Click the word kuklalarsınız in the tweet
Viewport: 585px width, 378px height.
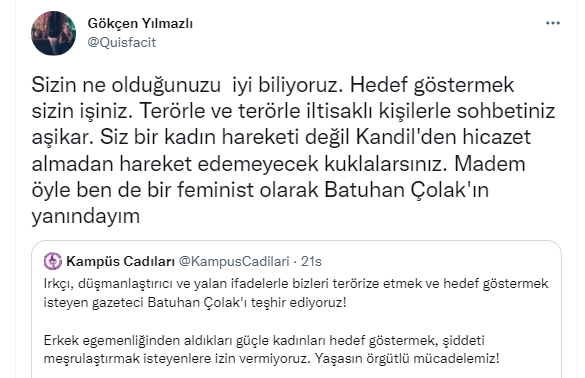(x=386, y=163)
